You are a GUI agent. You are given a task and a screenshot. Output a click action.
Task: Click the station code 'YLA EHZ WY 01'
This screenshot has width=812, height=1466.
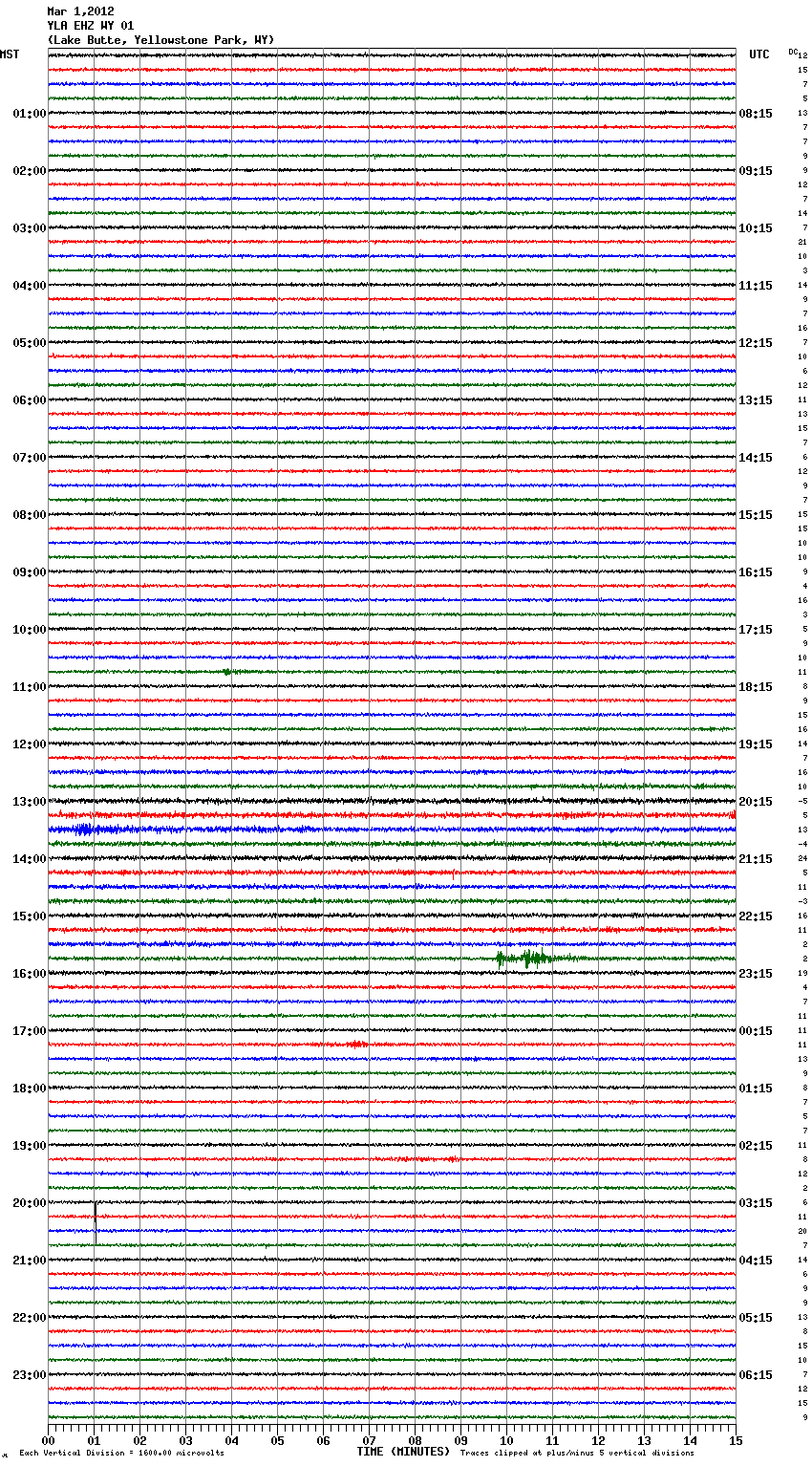pyautogui.click(x=91, y=26)
